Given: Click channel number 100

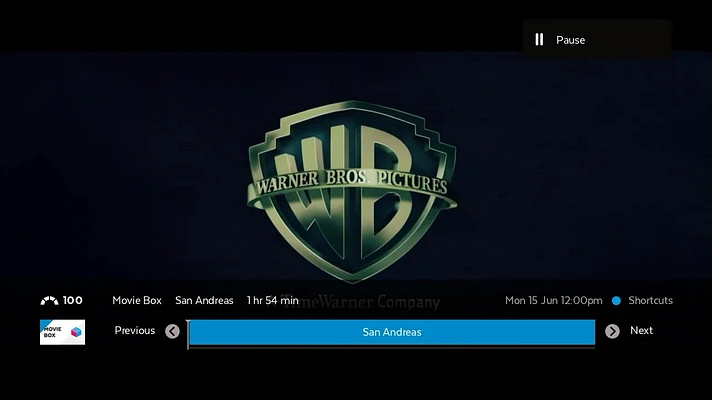Looking at the screenshot, I should coord(73,300).
